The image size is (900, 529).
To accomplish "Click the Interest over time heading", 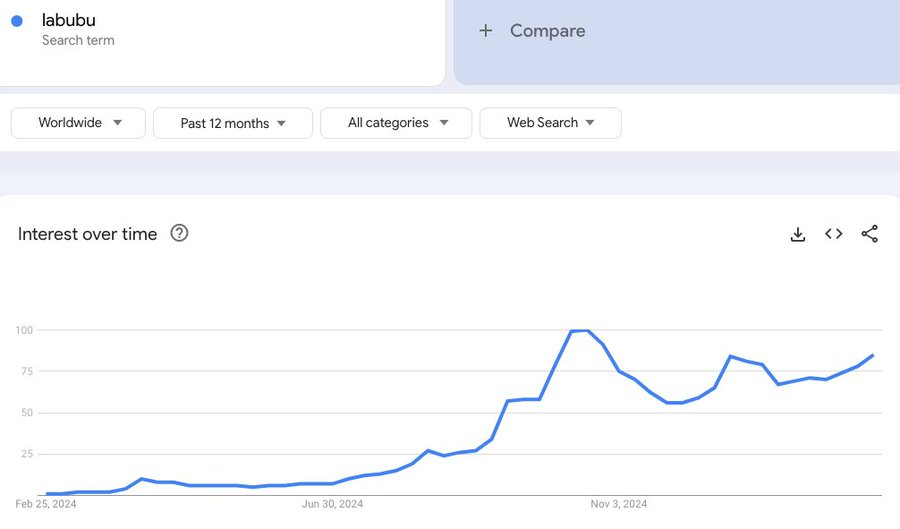I will point(88,234).
